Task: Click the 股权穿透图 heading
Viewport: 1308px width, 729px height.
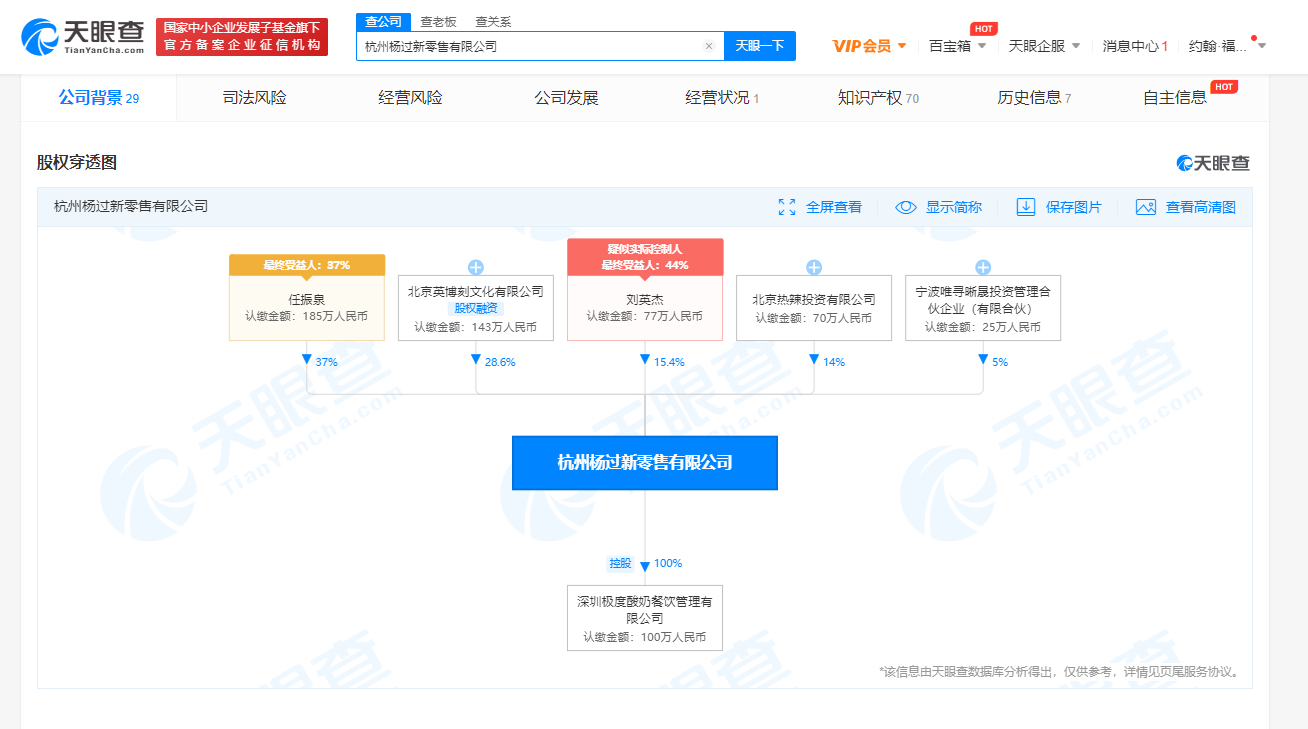Action: (x=77, y=163)
